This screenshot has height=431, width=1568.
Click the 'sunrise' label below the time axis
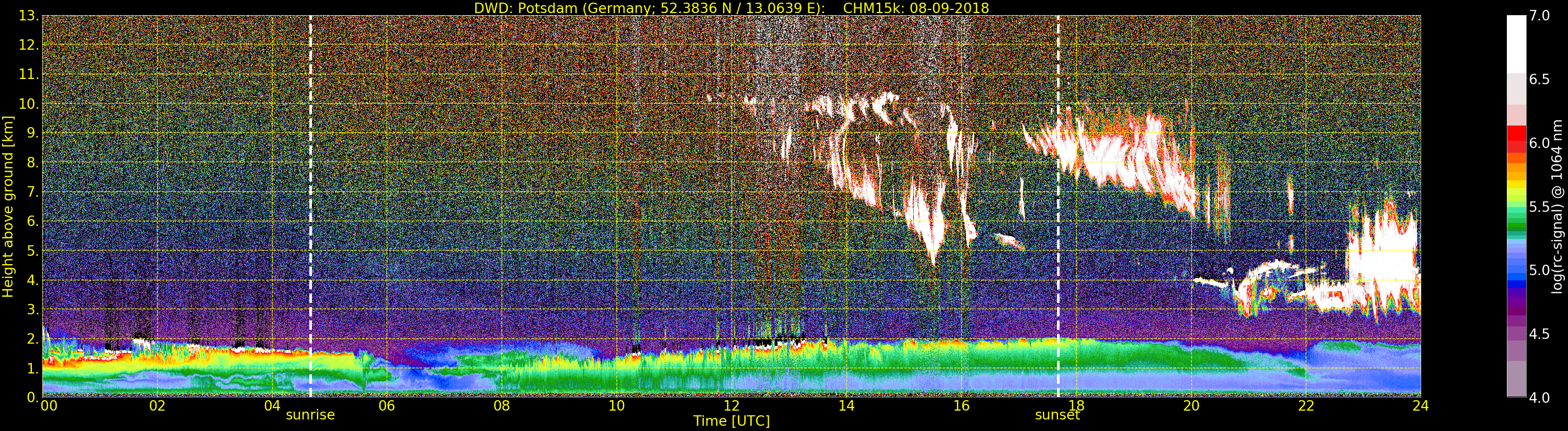310,415
